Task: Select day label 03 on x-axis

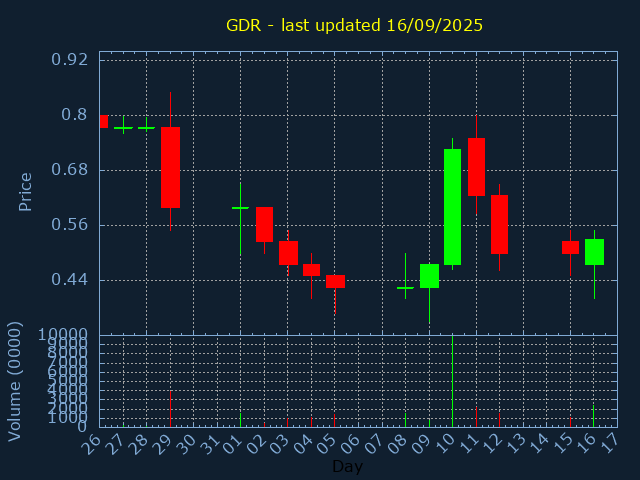Action: pyautogui.click(x=279, y=444)
